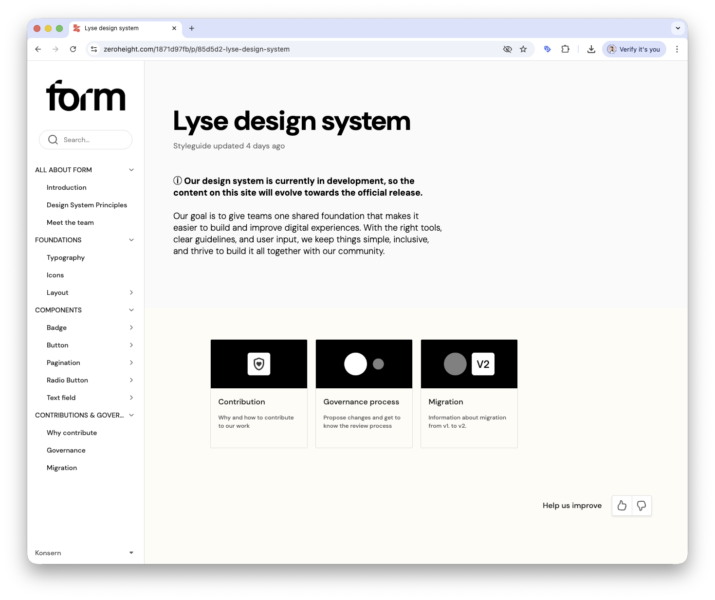The width and height of the screenshot is (715, 600).
Task: Open a new browser tab
Action: tap(192, 28)
